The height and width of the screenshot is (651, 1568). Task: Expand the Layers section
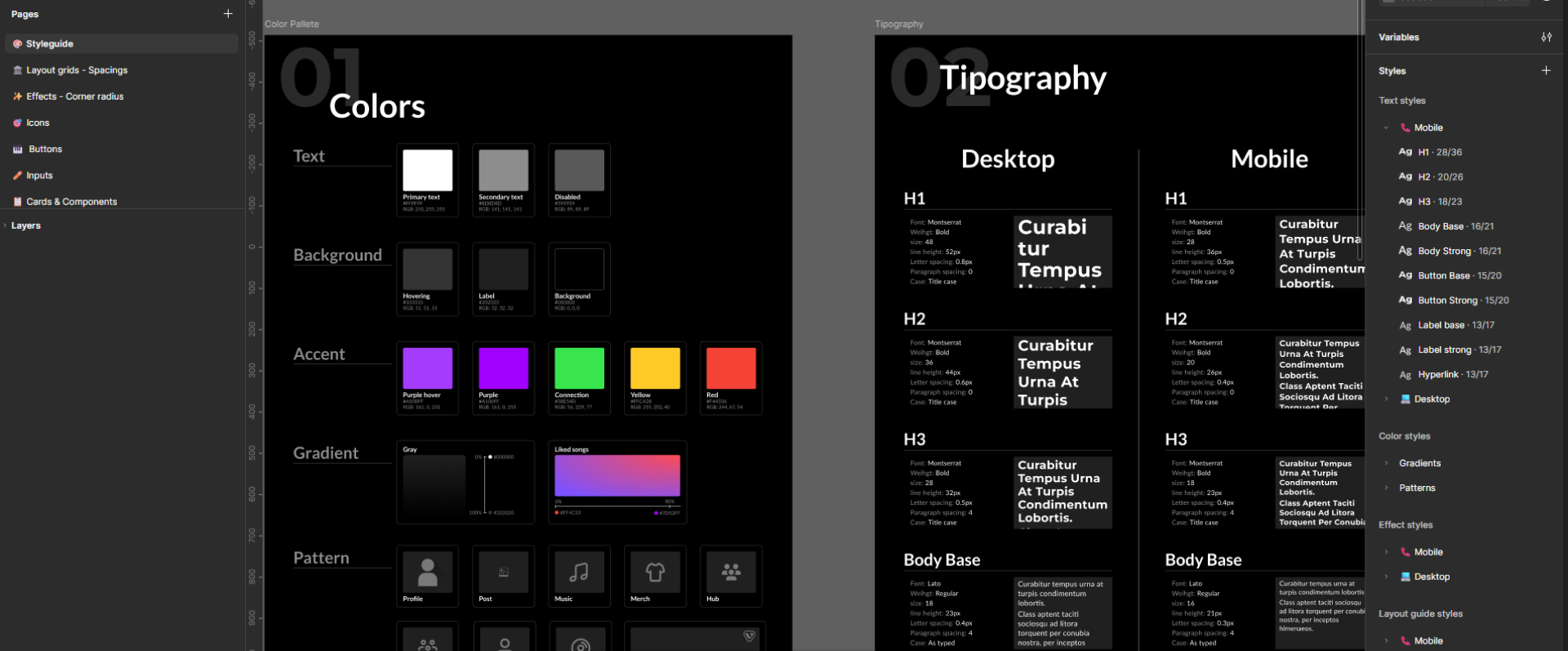tap(5, 225)
